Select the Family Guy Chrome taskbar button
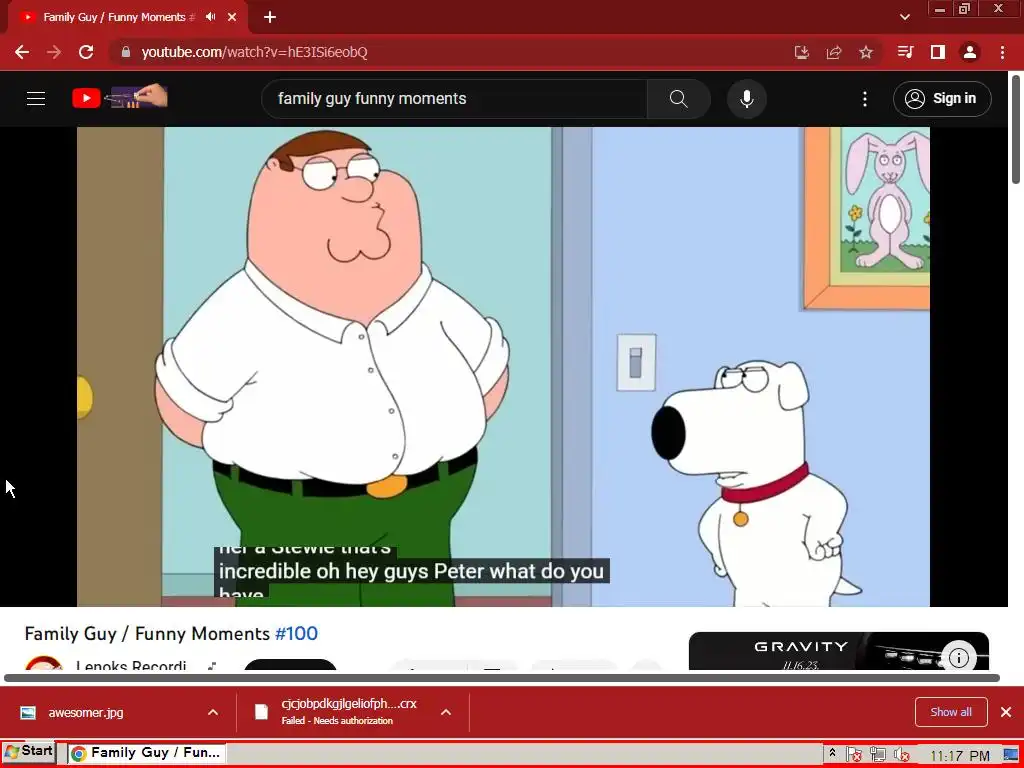Screen dimensions: 1024x768 click(x=146, y=753)
